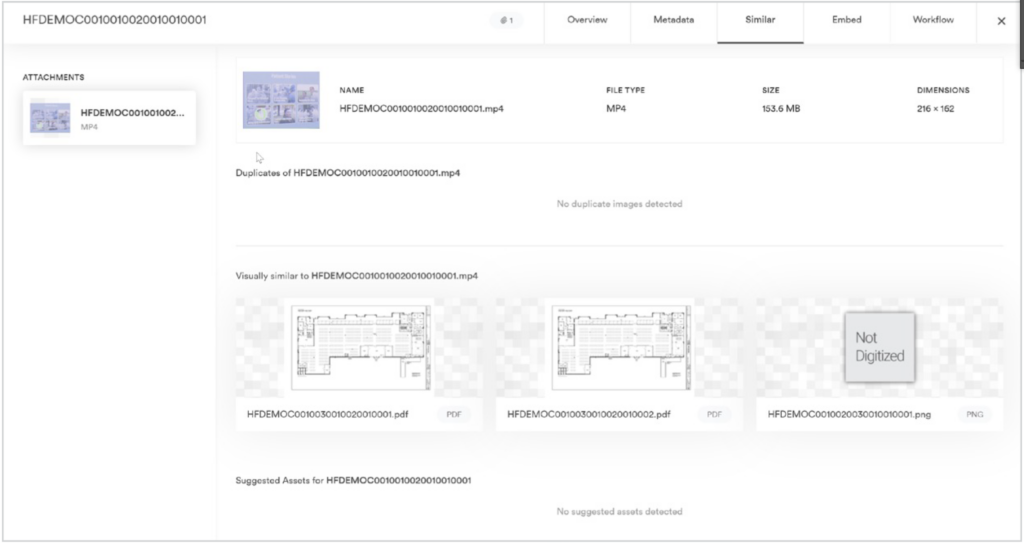Select the Similar tab
This screenshot has width=1024, height=545.
pyautogui.click(x=760, y=20)
